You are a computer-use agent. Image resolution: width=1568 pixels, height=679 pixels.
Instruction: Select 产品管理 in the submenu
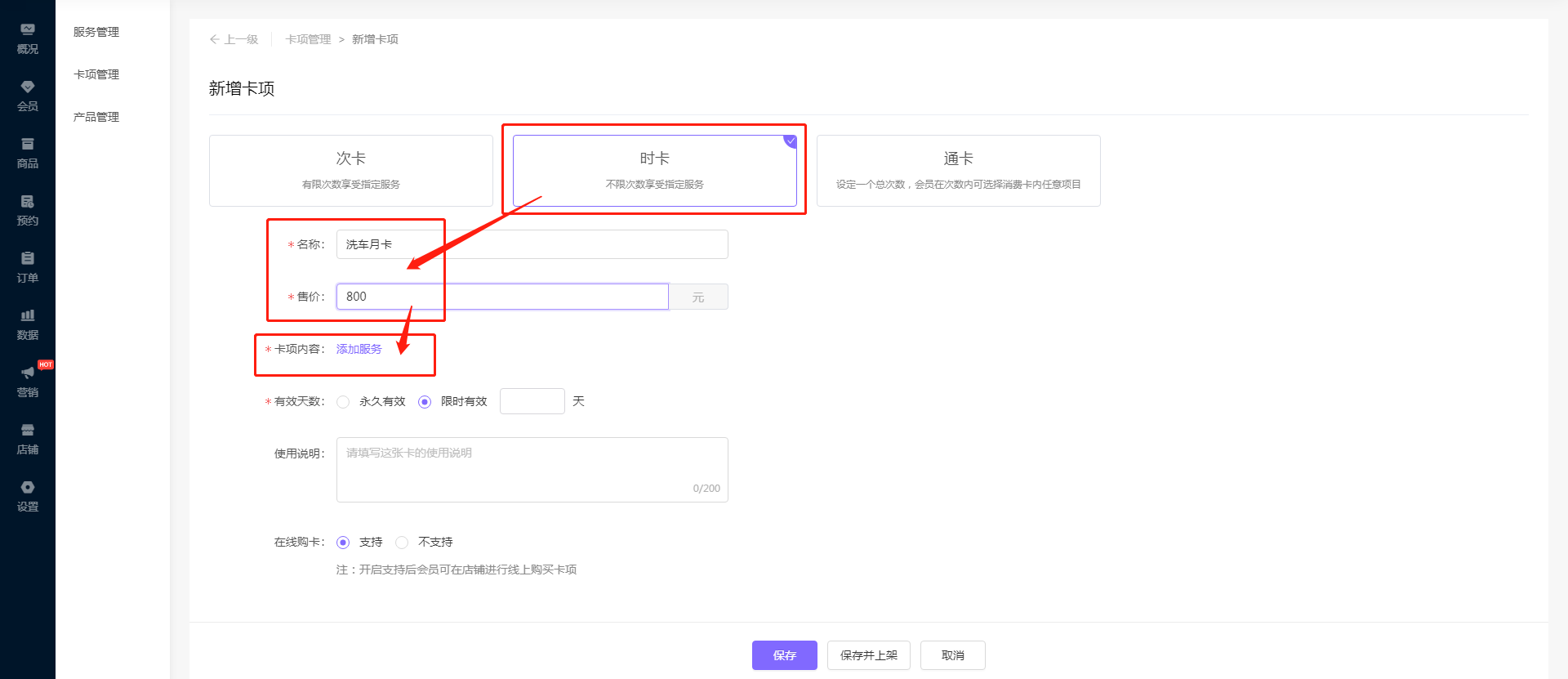pyautogui.click(x=96, y=117)
